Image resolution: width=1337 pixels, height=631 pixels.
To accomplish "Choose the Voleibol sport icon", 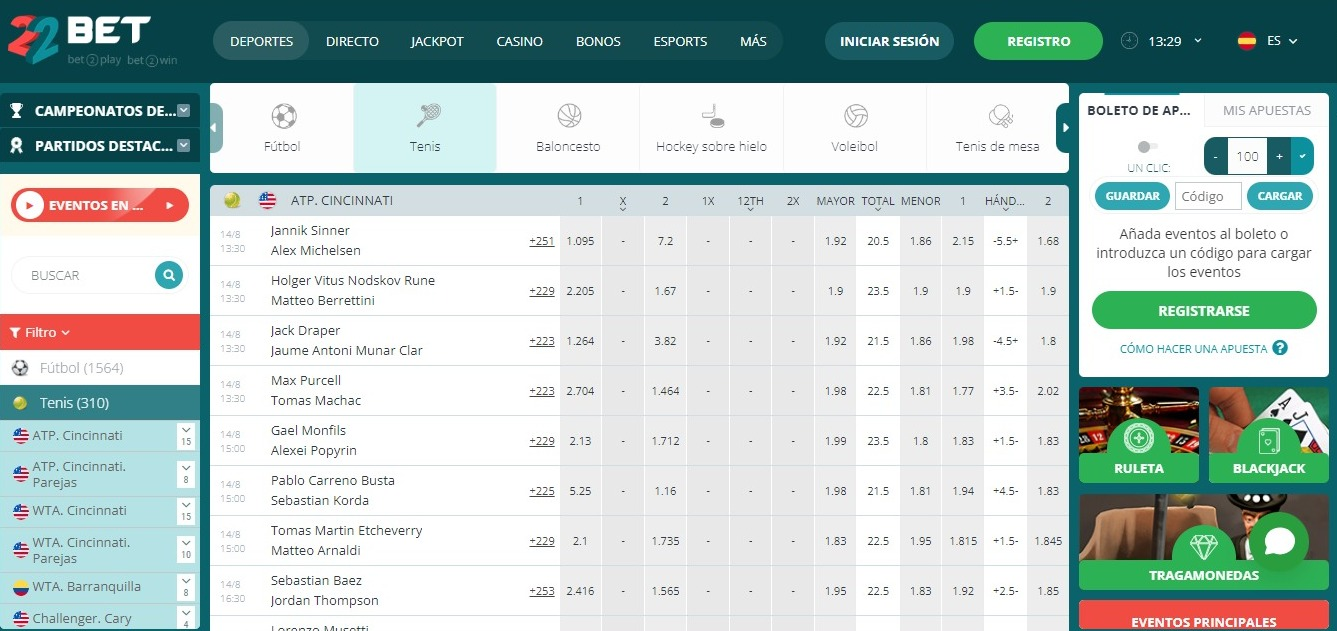I will click(855, 117).
